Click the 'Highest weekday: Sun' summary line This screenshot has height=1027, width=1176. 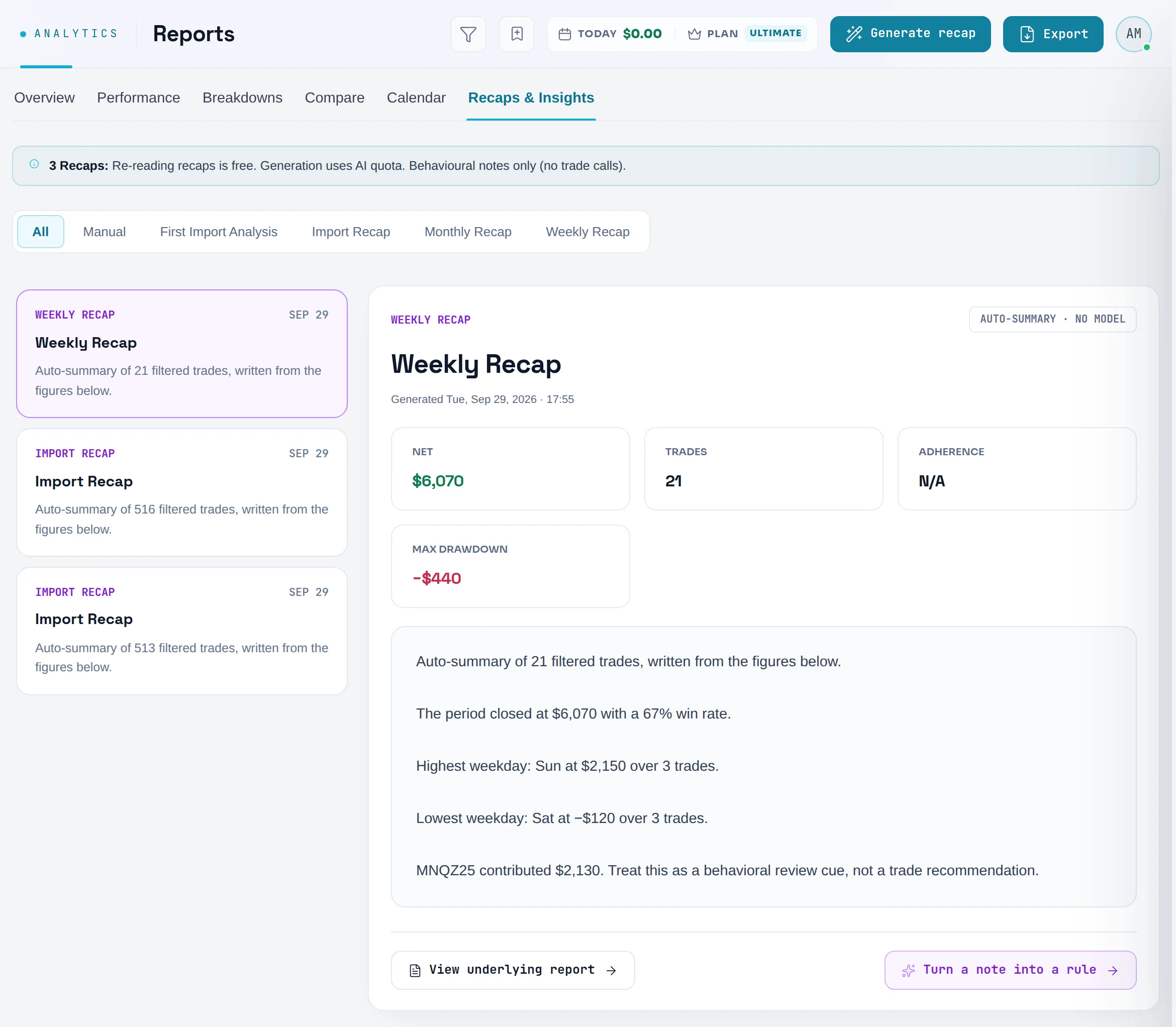coord(567,766)
